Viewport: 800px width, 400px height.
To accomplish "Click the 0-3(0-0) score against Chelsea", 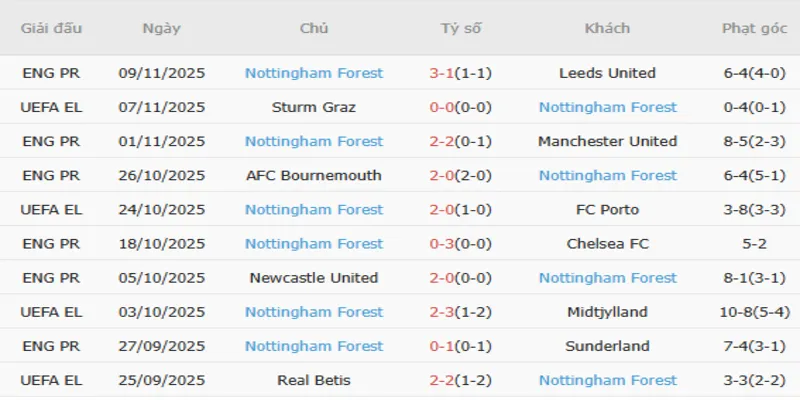I will (461, 244).
